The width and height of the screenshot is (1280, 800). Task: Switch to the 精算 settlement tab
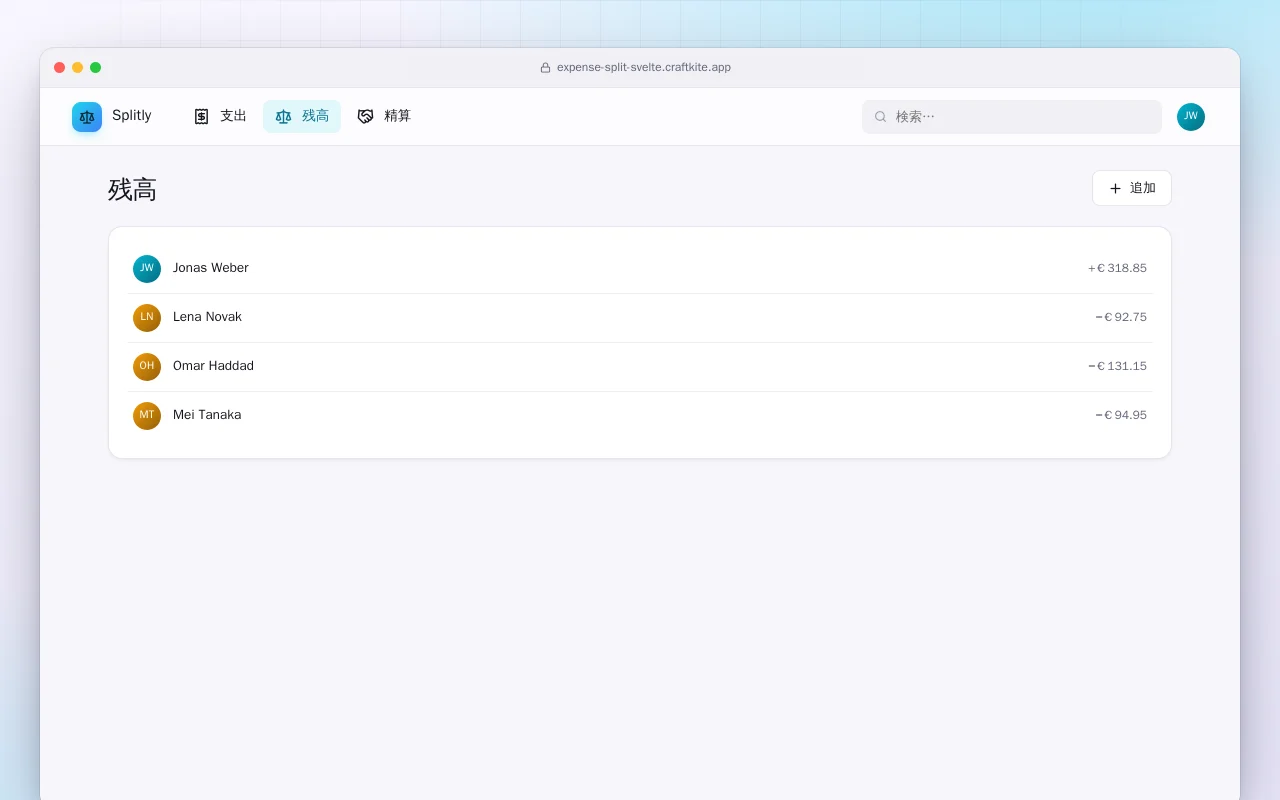click(x=384, y=116)
